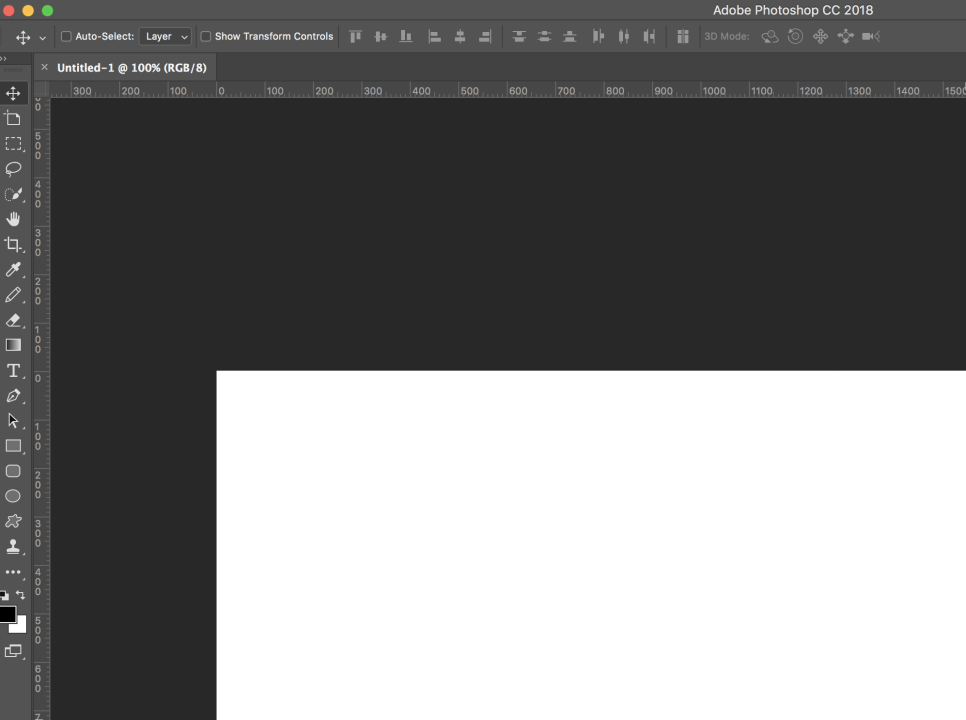
Task: Distribute right edges
Action: pyautogui.click(x=649, y=36)
